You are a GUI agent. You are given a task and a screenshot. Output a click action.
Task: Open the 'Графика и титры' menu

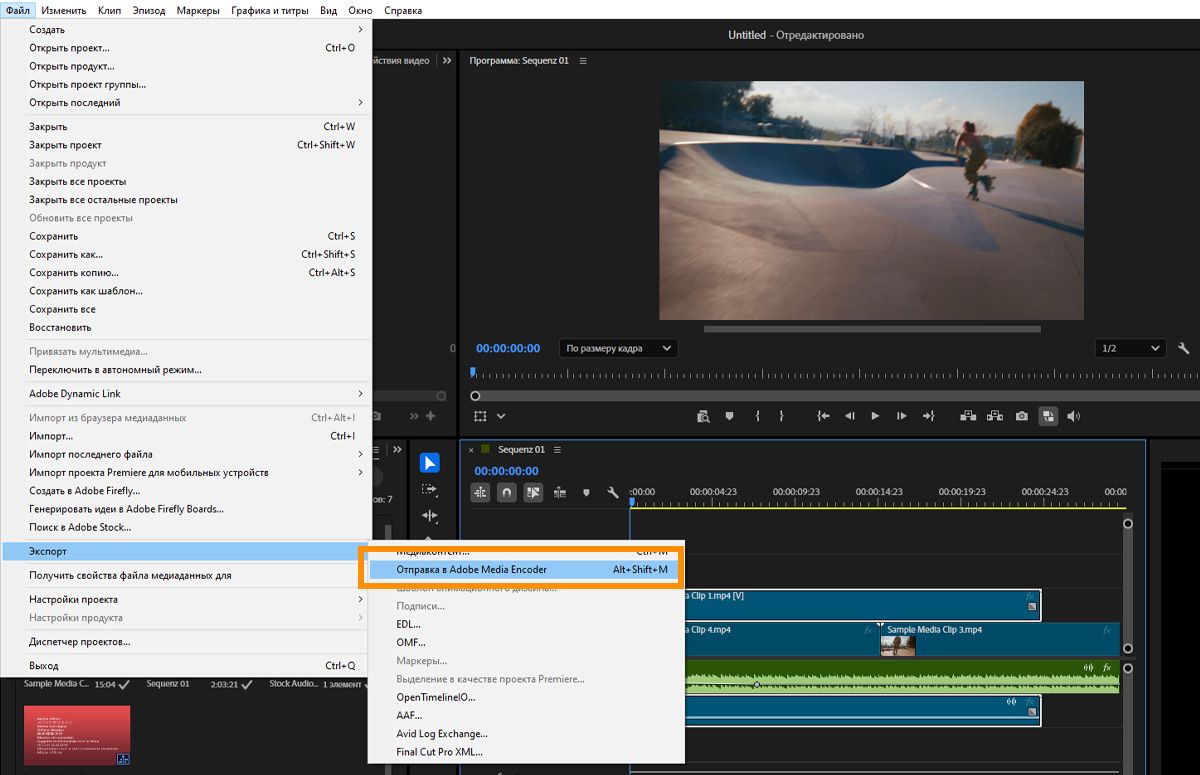[270, 10]
